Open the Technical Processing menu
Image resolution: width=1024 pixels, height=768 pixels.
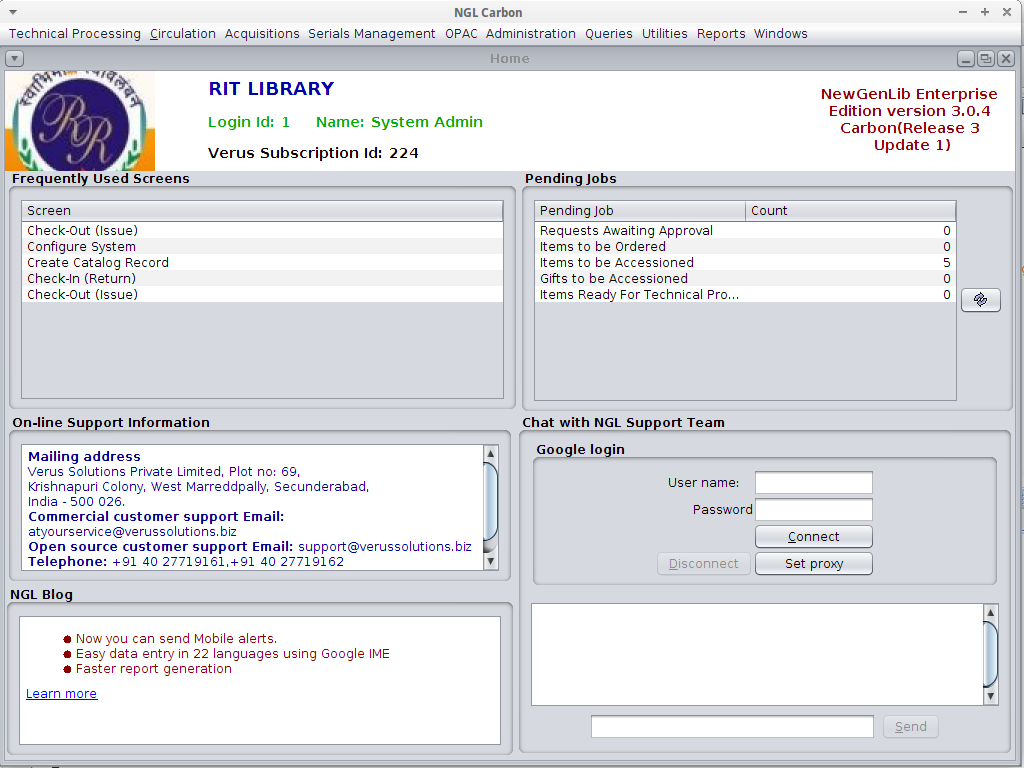74,33
